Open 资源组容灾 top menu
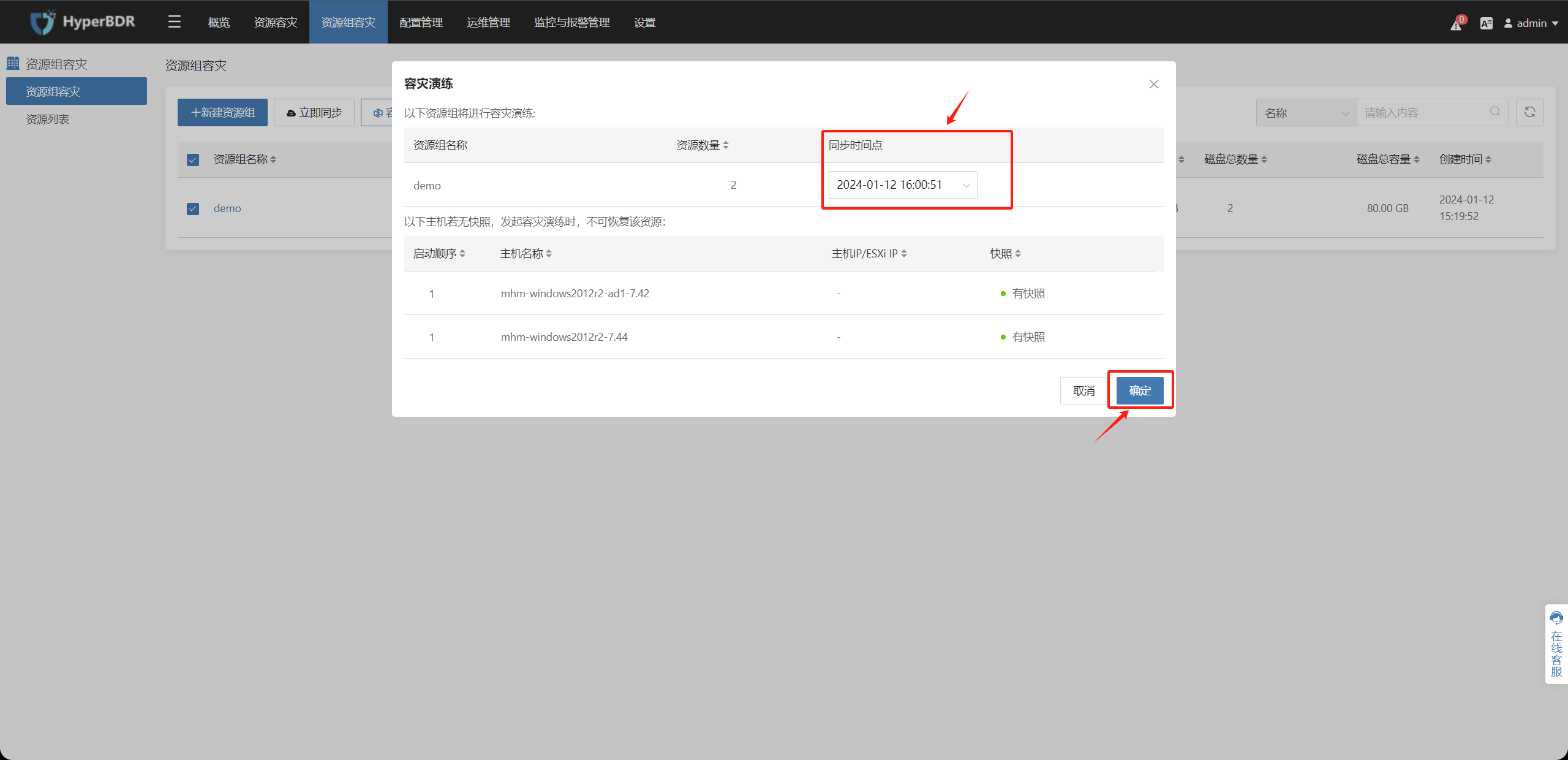The height and width of the screenshot is (760, 1568). click(349, 22)
